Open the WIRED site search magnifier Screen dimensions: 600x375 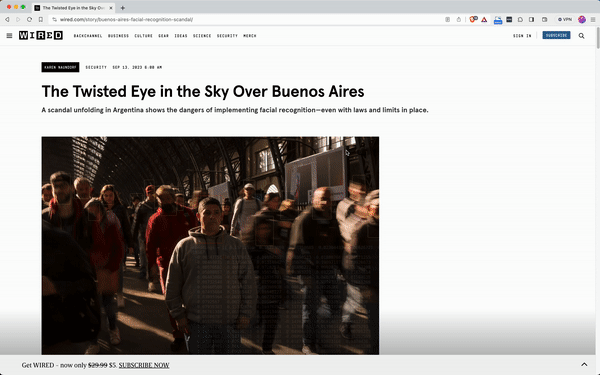click(581, 36)
